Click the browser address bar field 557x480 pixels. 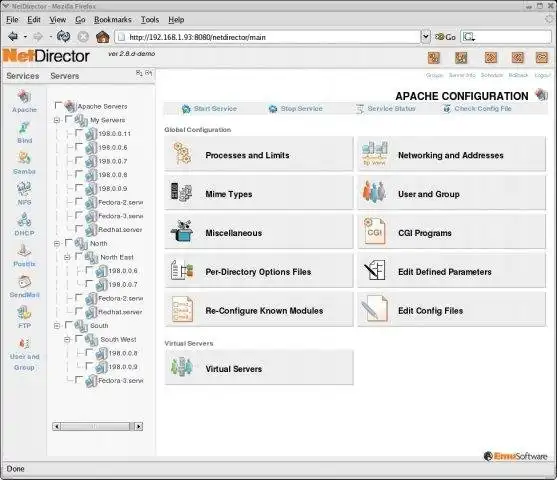click(268, 37)
